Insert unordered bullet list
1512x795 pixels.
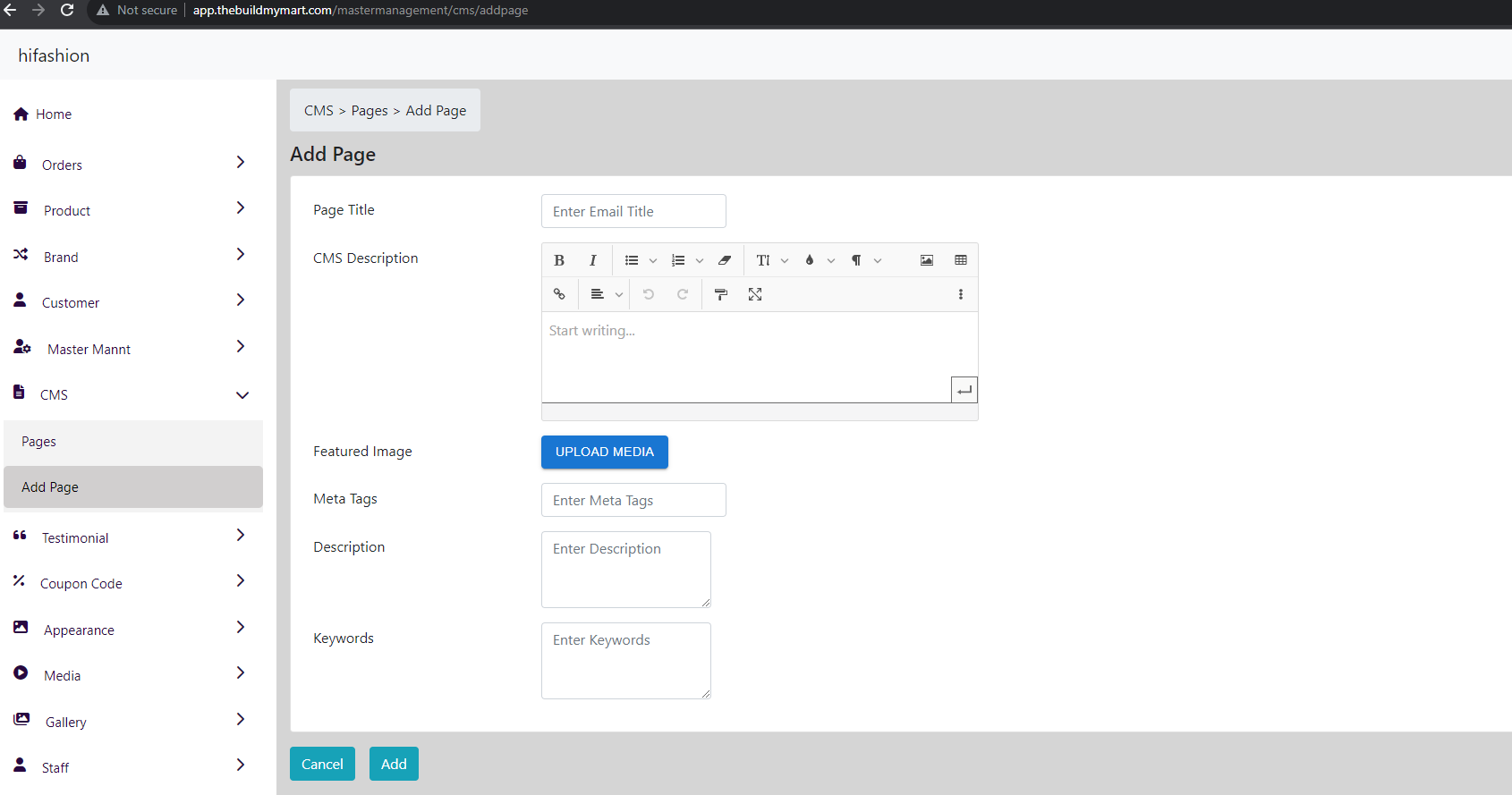click(x=632, y=260)
